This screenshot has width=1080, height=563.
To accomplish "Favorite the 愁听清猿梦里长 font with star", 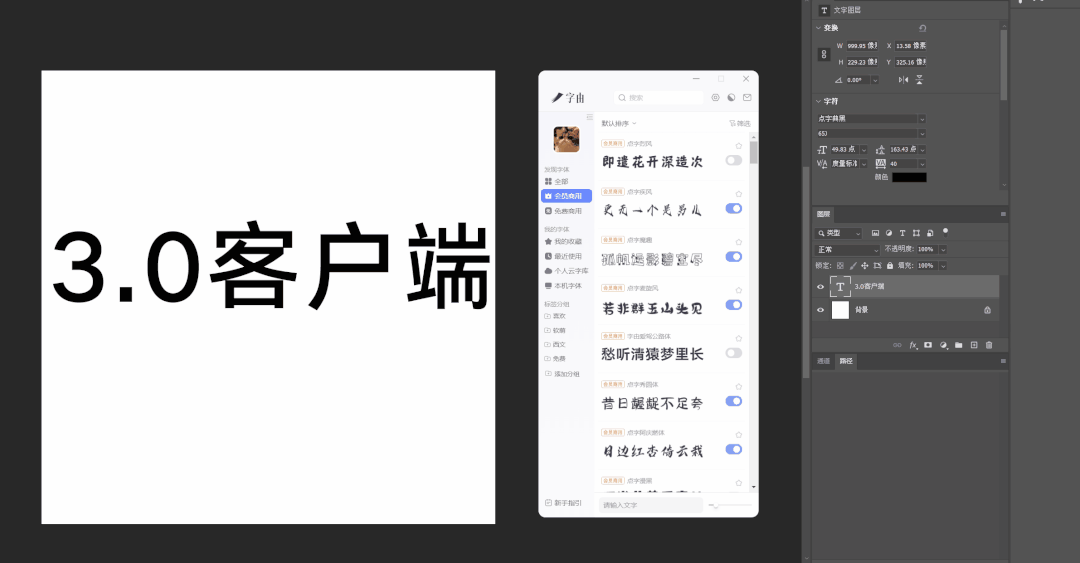I will click(739, 338).
